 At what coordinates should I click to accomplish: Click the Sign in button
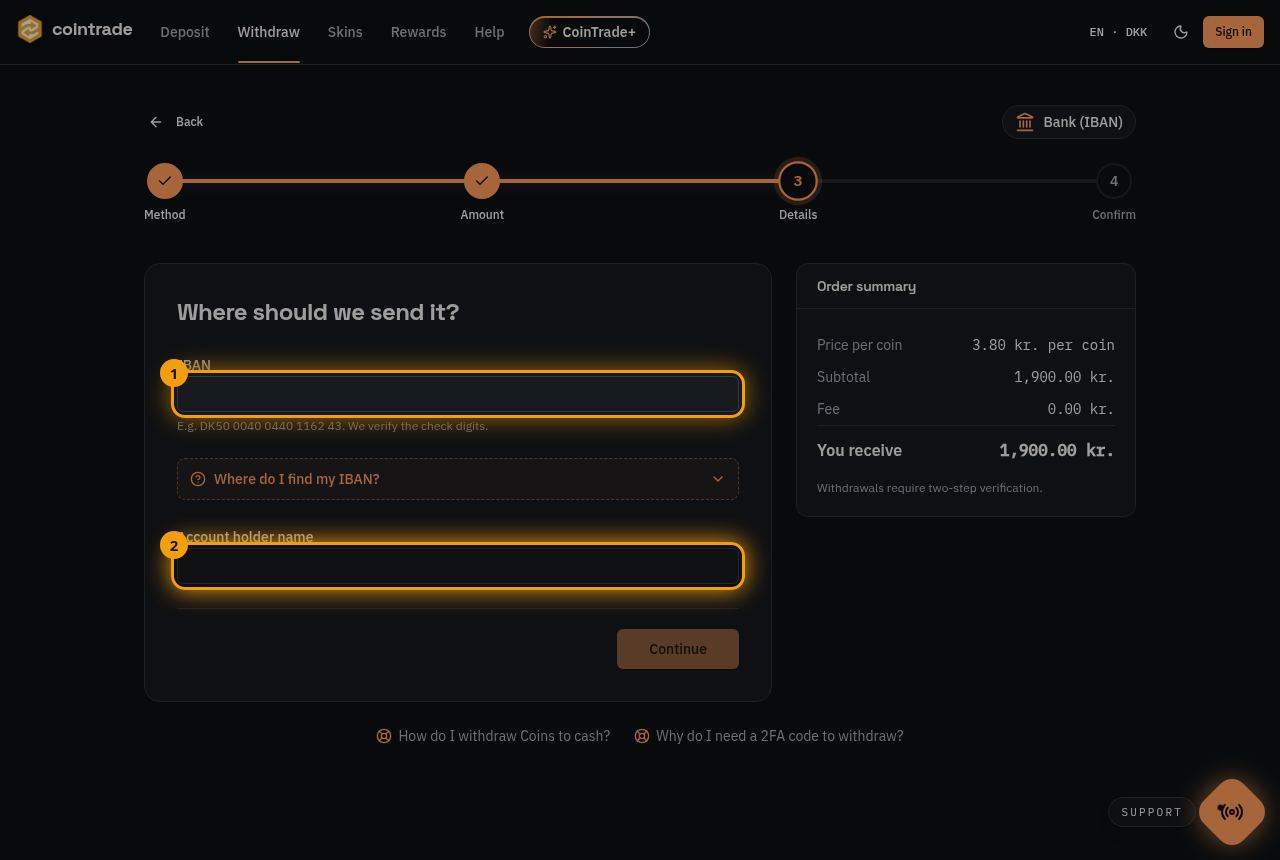pos(1233,32)
